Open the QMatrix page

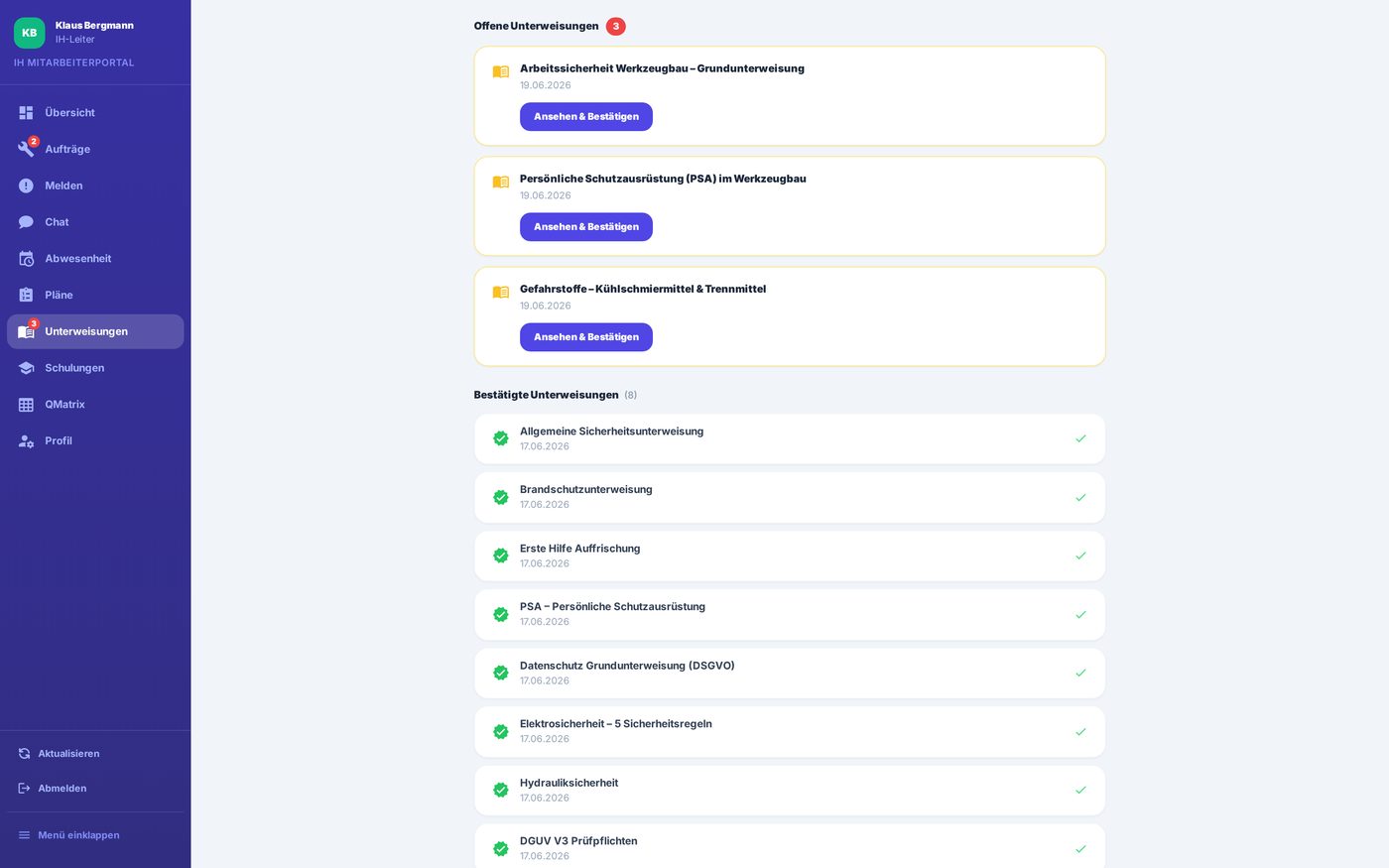tap(95, 405)
